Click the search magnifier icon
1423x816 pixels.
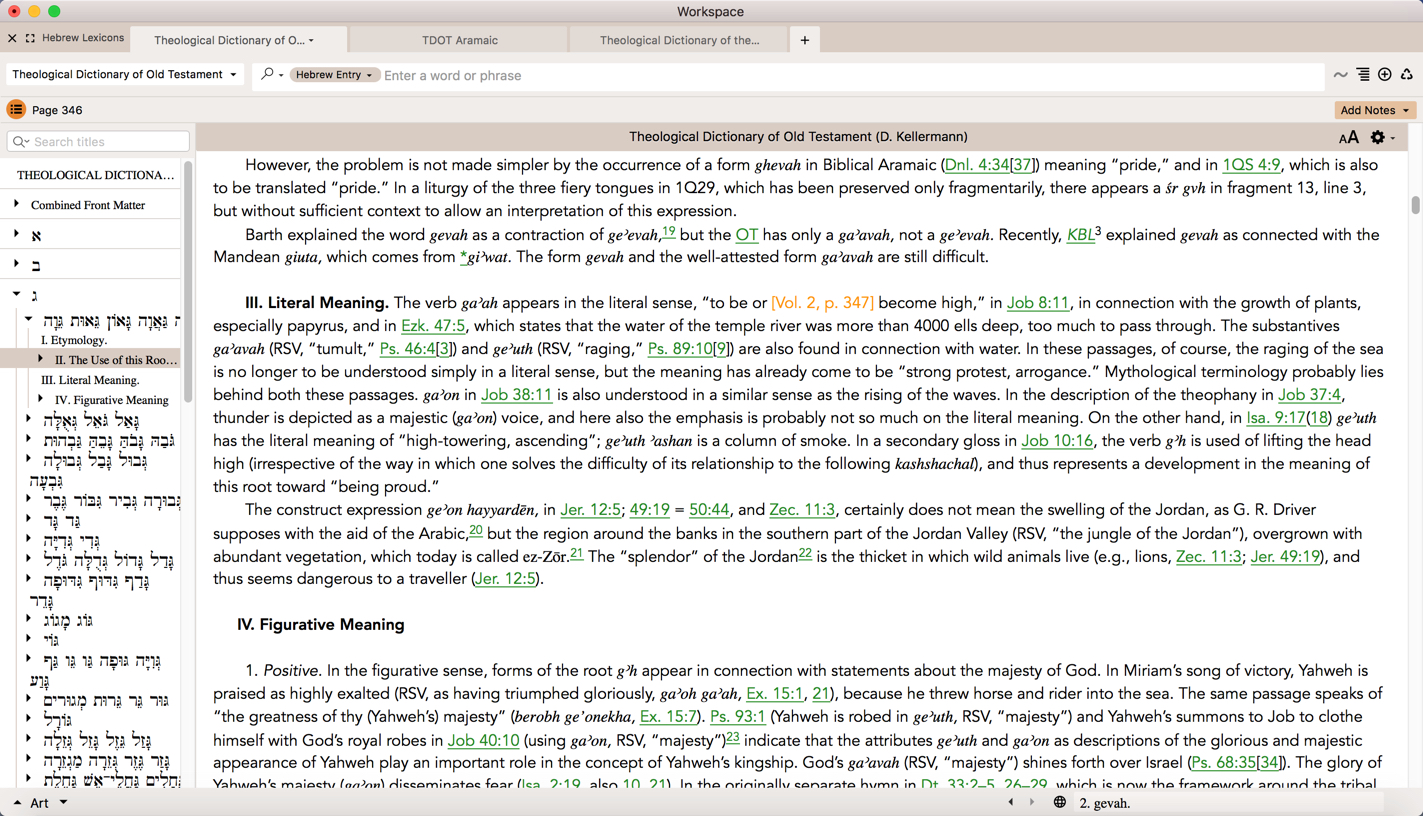click(x=267, y=75)
